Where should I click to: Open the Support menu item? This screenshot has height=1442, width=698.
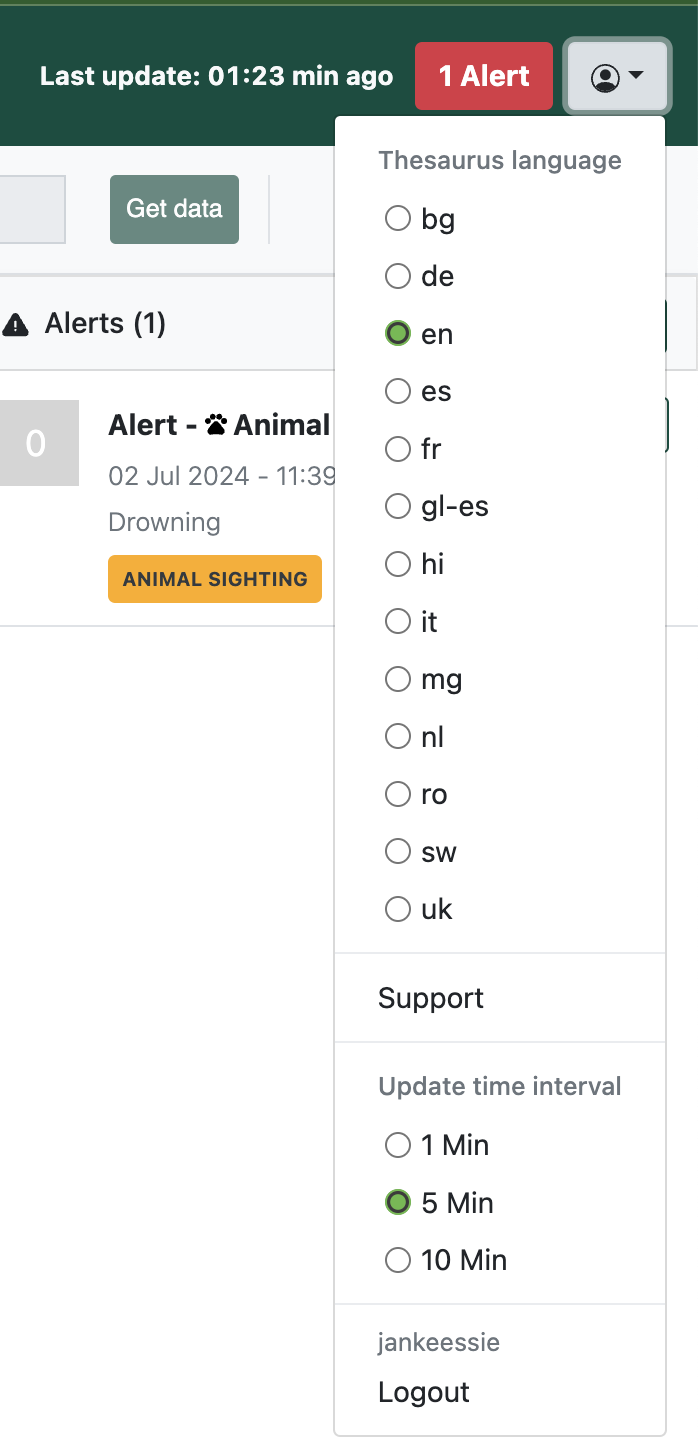point(431,998)
